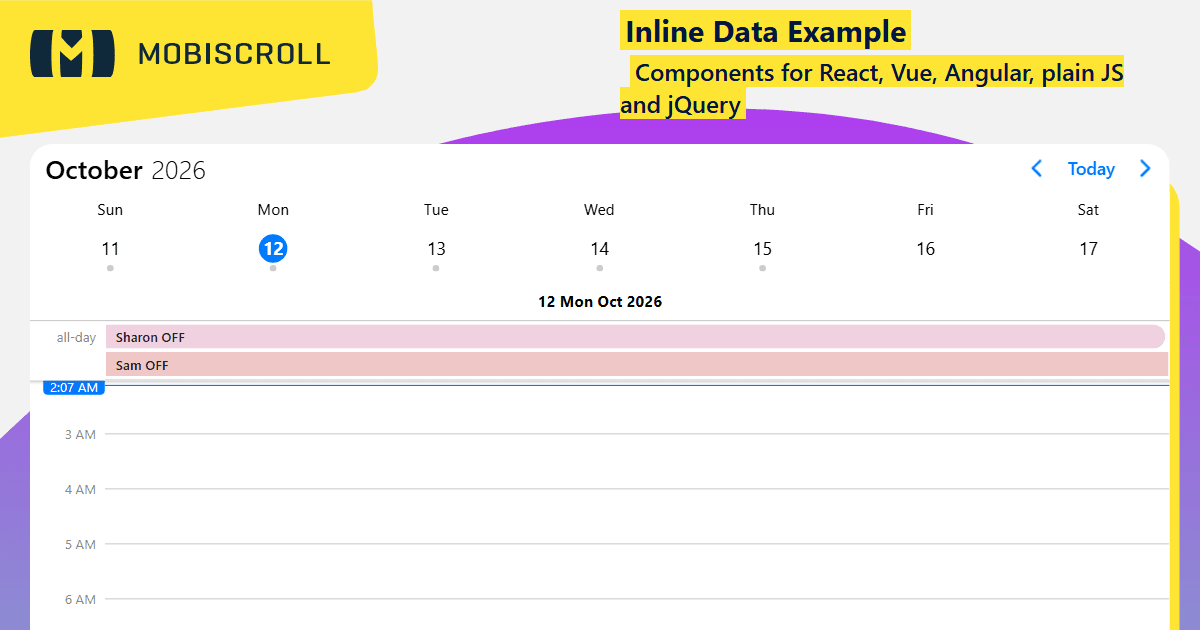The width and height of the screenshot is (1200, 630).
Task: Select Saturday 17 in the week row
Action: tap(1088, 249)
